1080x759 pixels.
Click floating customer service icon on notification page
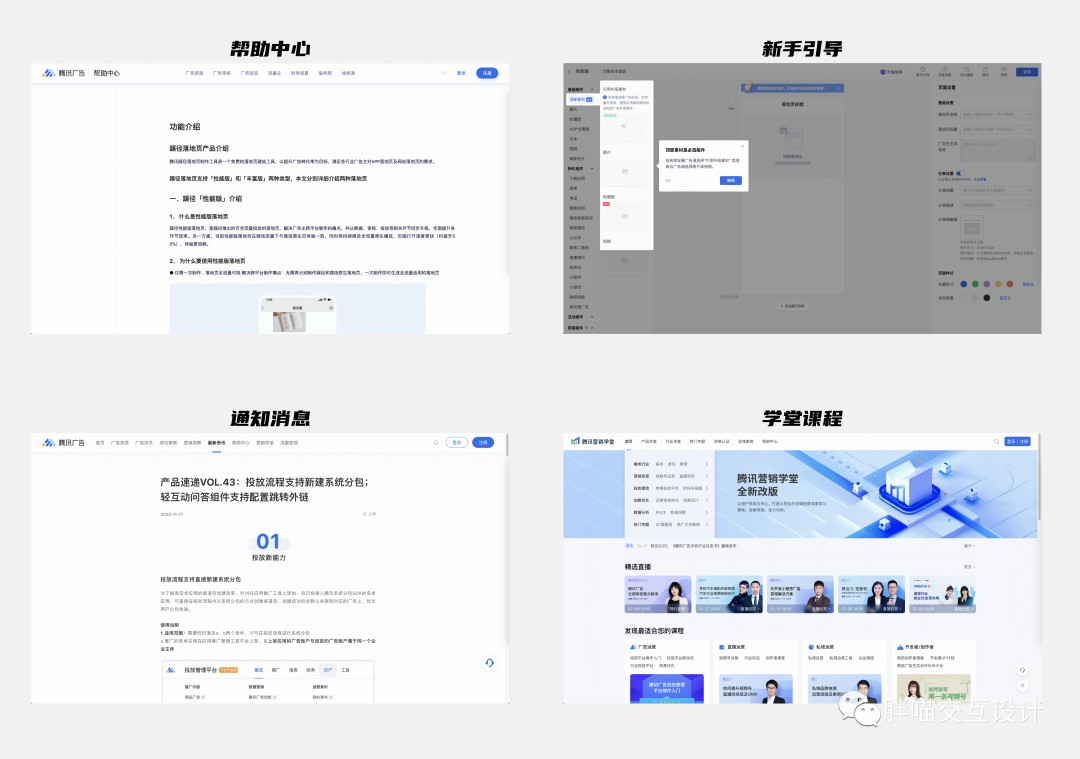tap(489, 662)
